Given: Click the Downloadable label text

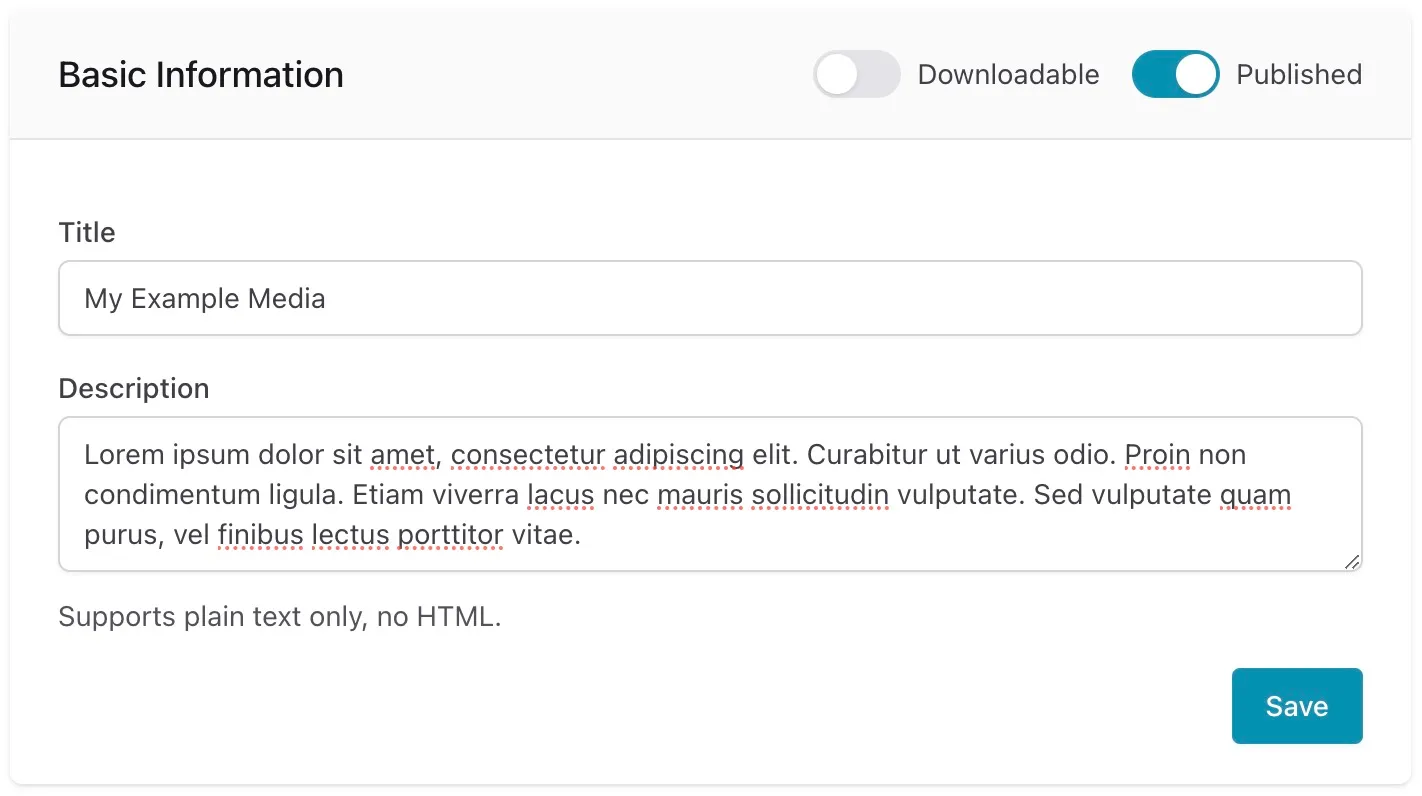Looking at the screenshot, I should [1008, 75].
